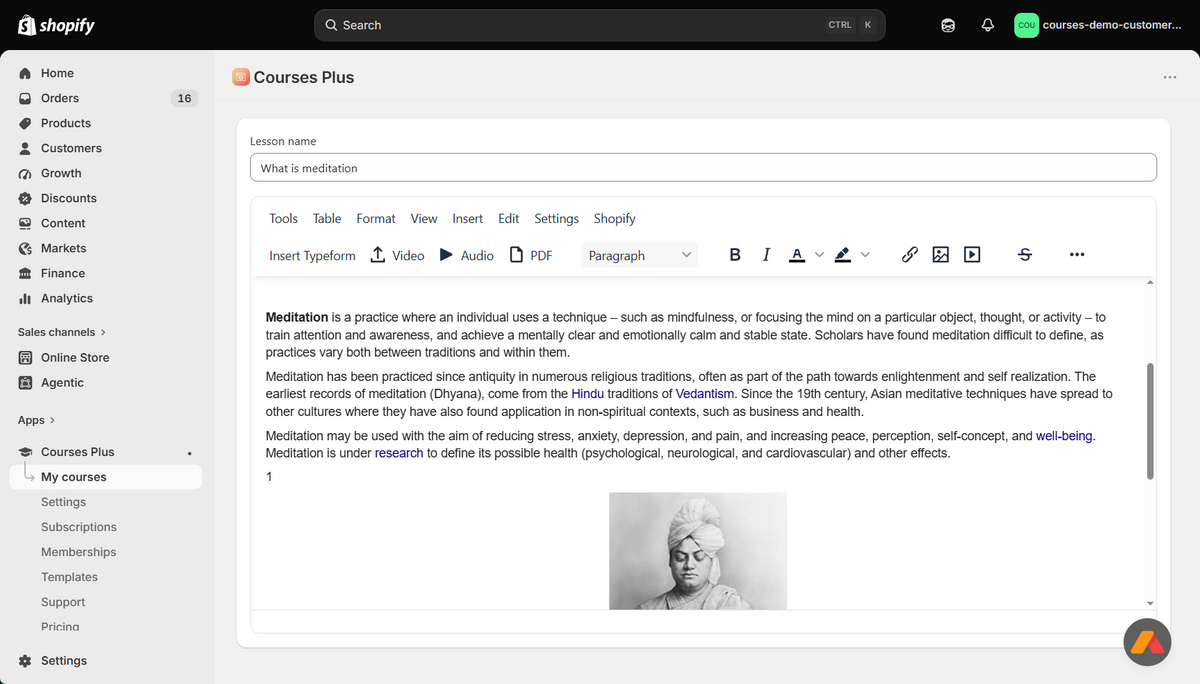Open the Tools editor menu
The image size is (1200, 684).
283,218
